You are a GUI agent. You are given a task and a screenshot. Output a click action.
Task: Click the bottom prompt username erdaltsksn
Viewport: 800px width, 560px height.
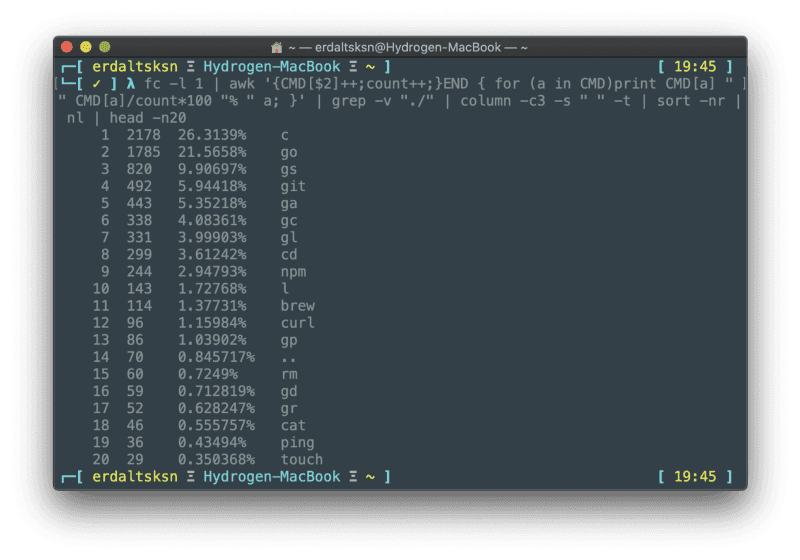(x=135, y=477)
